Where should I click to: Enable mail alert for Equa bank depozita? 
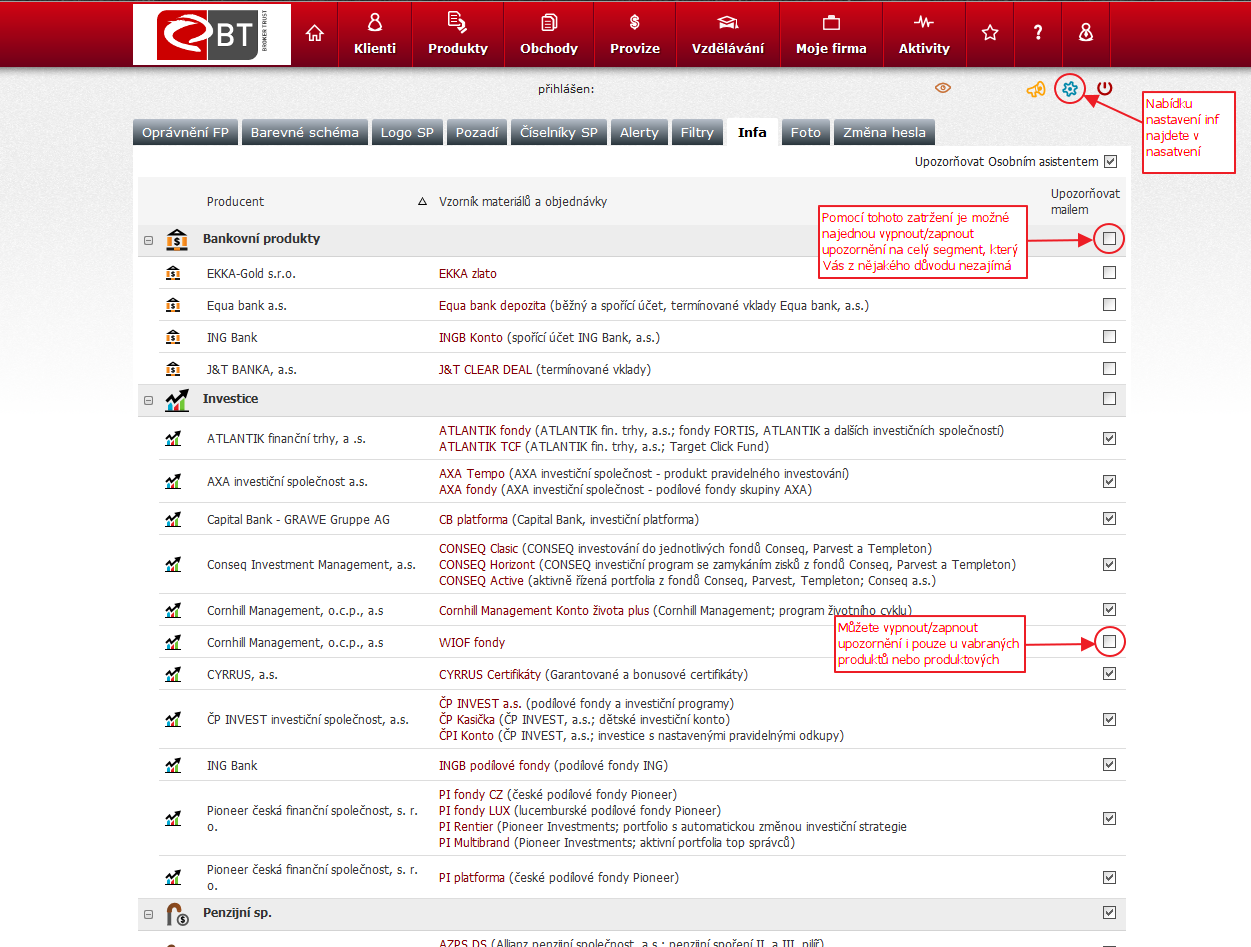click(1109, 305)
